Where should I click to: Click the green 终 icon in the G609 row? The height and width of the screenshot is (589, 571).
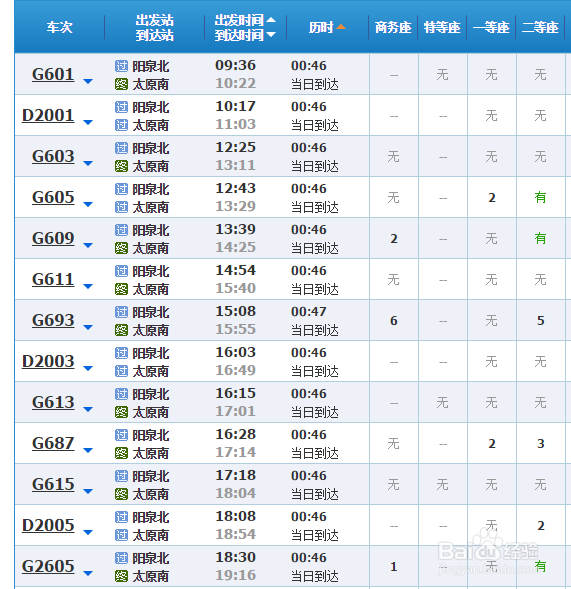click(x=121, y=248)
